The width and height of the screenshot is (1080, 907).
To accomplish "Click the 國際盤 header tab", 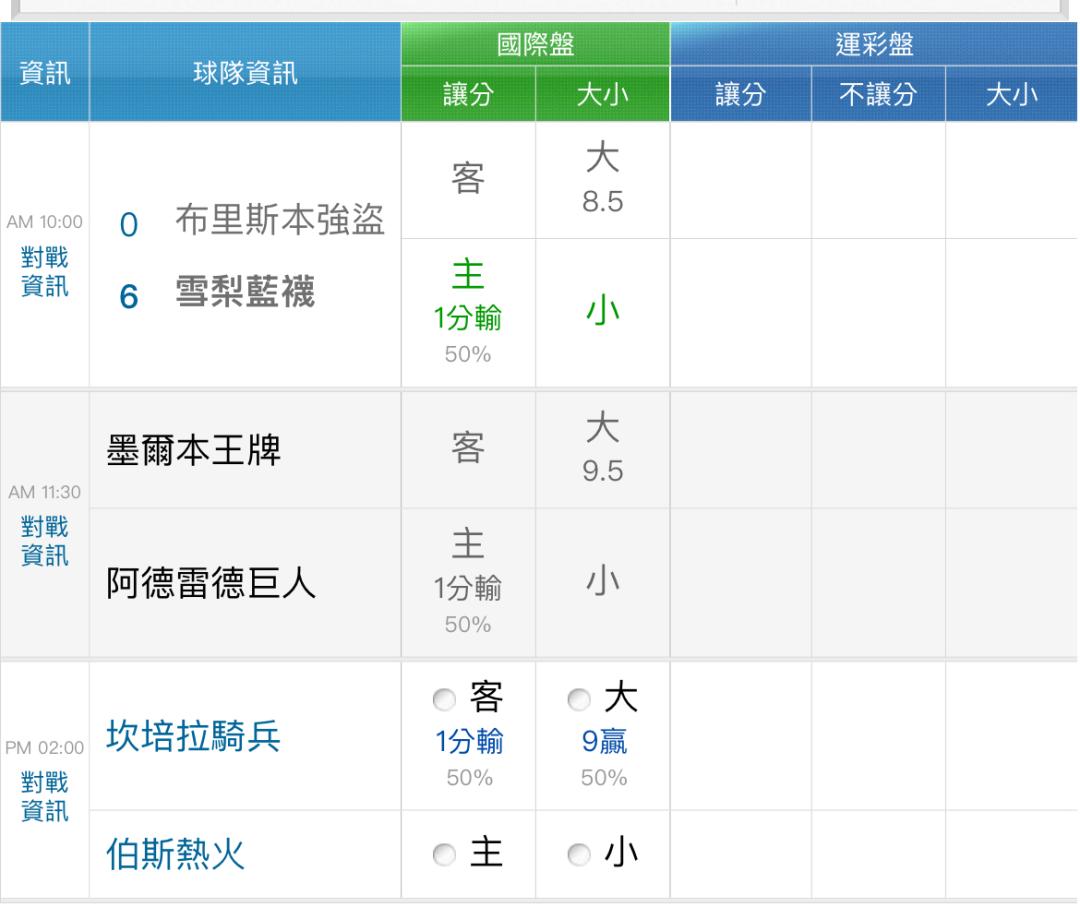I will (535, 44).
